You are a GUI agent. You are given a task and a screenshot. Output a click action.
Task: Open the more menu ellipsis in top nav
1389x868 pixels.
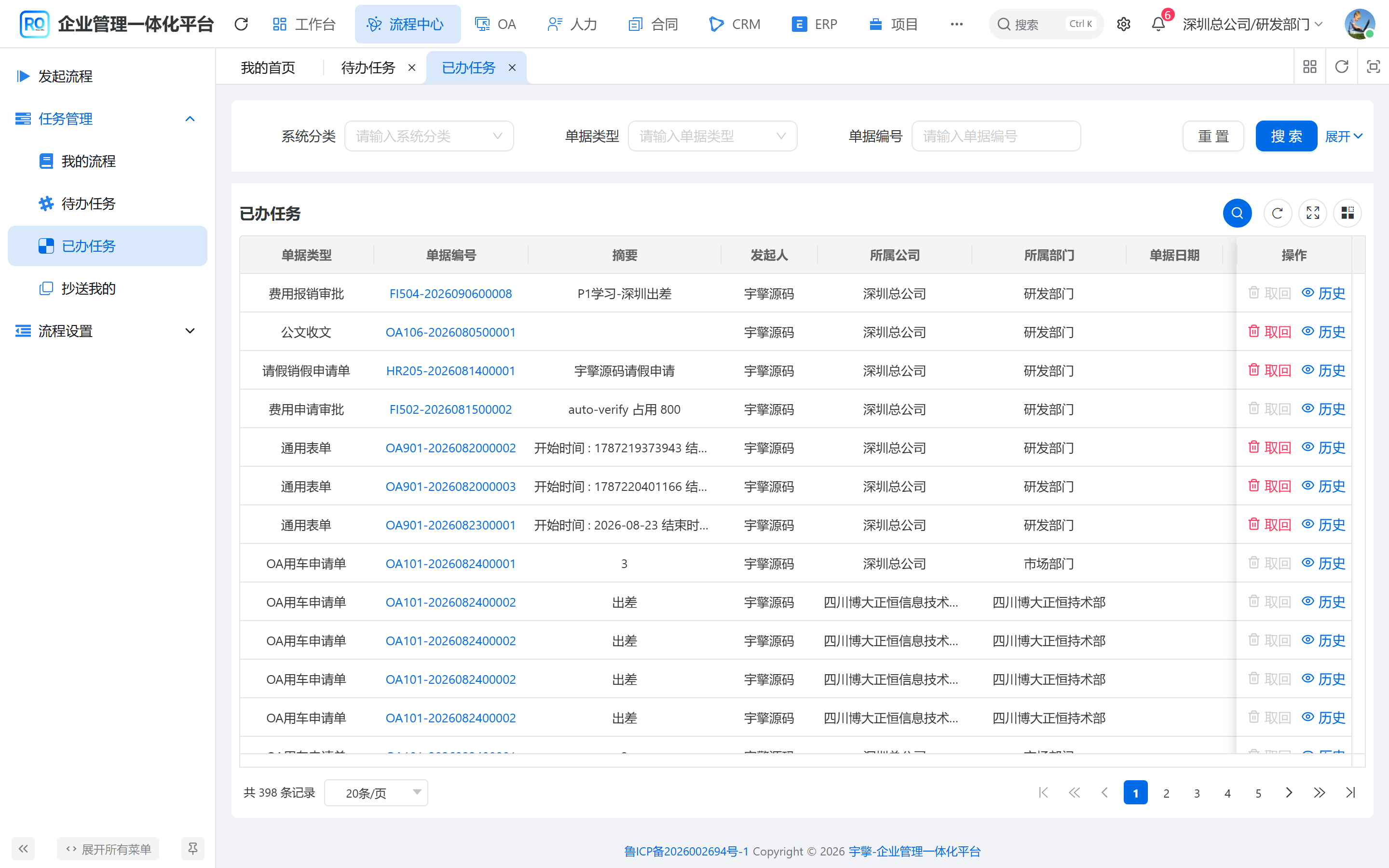click(x=956, y=24)
